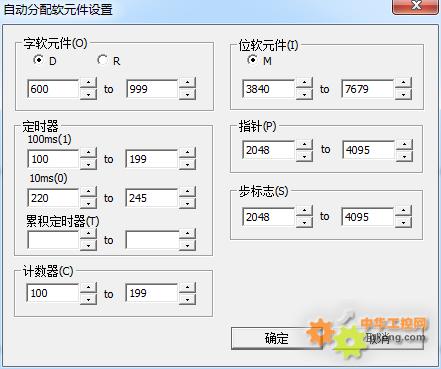441x369 pixels.
Task: Decrease the bit device end value 7679
Action: pos(403,94)
